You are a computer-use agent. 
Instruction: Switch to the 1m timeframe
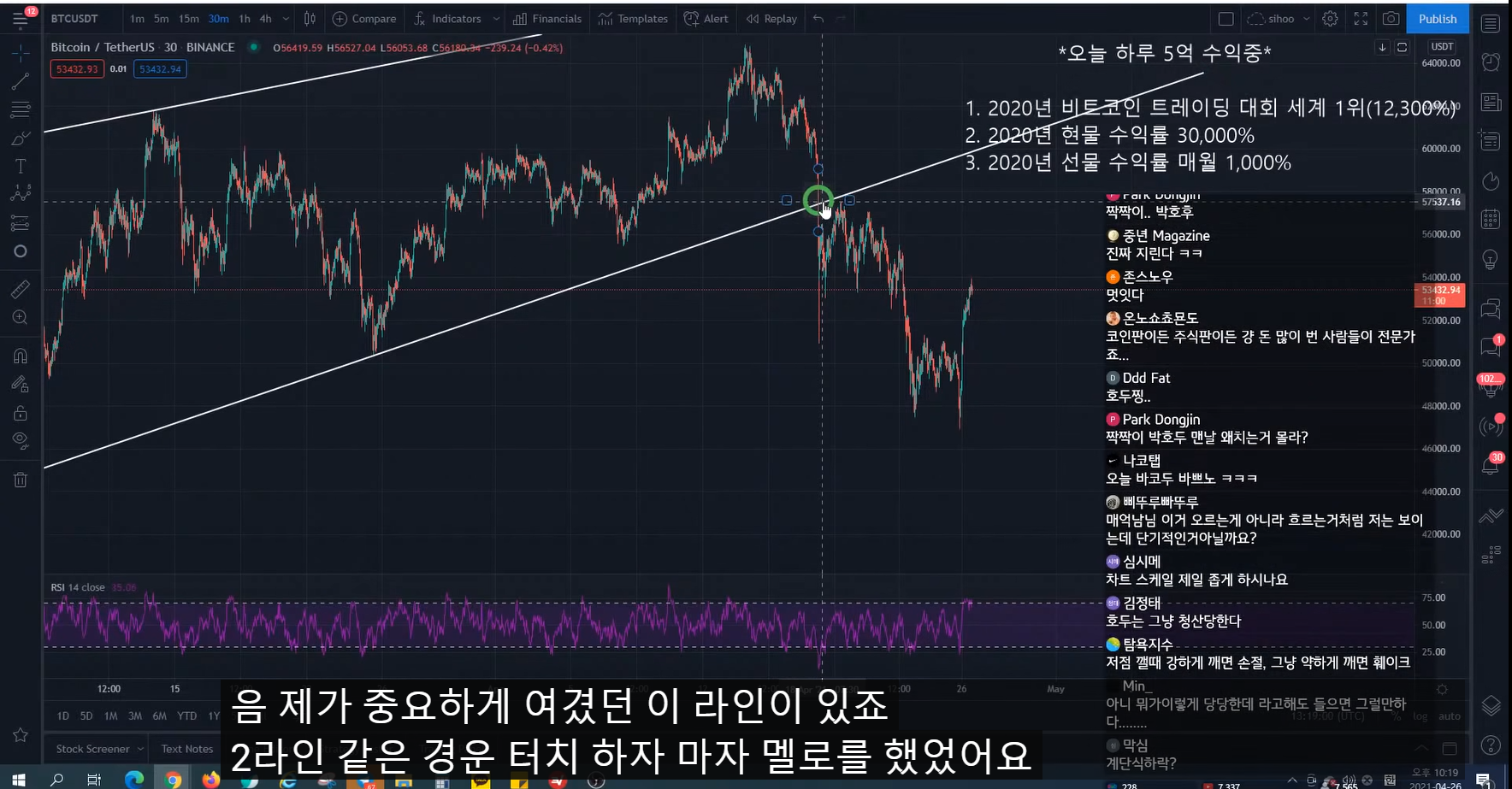click(x=137, y=19)
